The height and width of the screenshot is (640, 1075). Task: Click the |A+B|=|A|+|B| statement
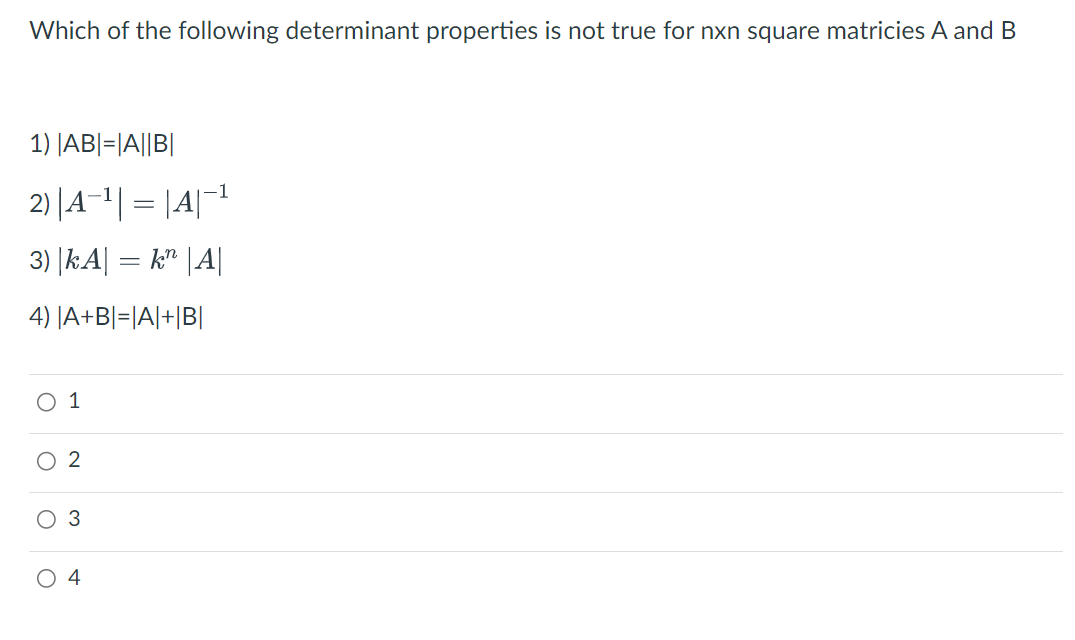click(x=116, y=316)
